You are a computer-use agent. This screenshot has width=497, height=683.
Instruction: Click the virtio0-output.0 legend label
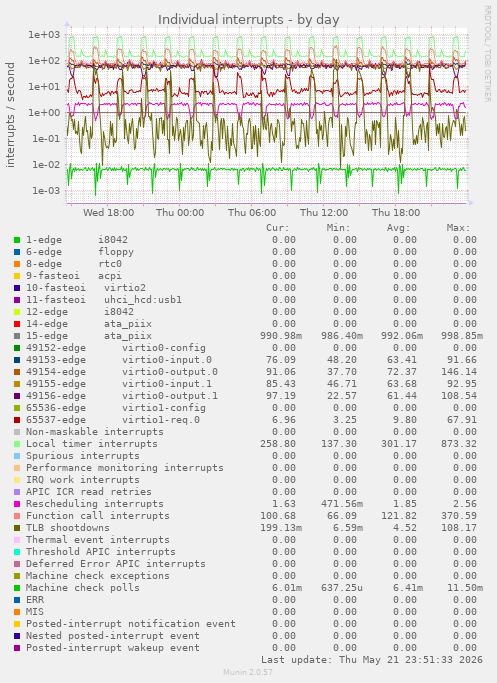pos(170,372)
